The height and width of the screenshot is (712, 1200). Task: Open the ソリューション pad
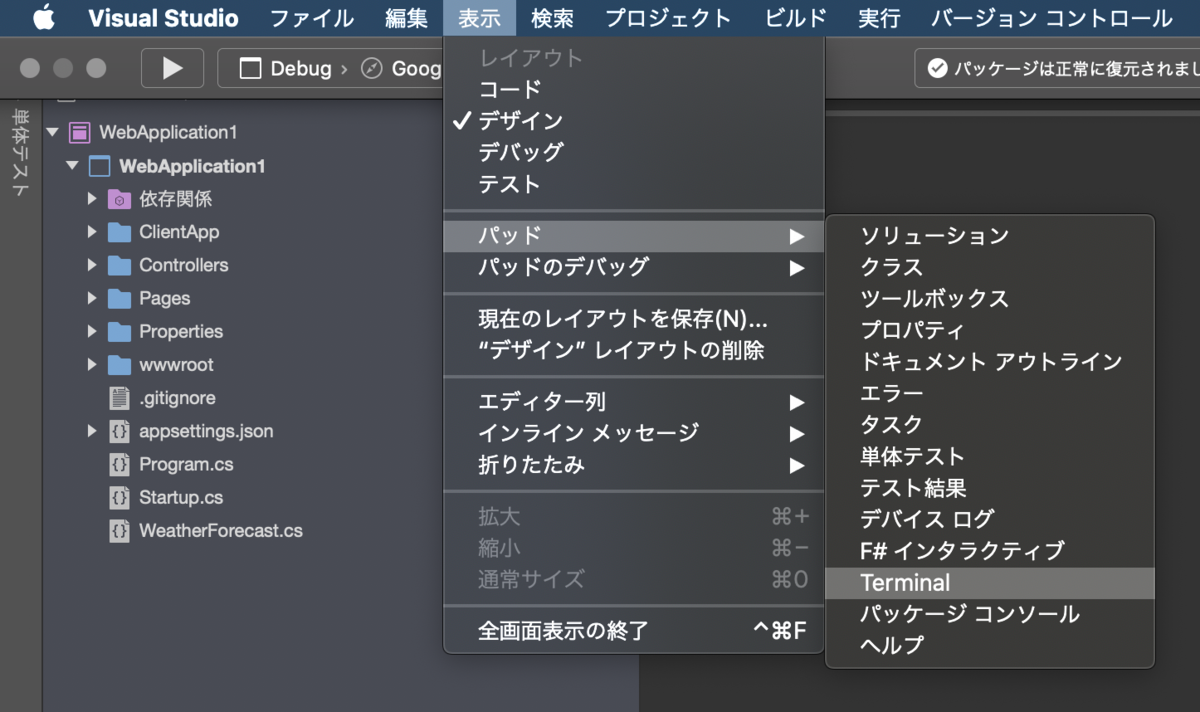coord(990,236)
